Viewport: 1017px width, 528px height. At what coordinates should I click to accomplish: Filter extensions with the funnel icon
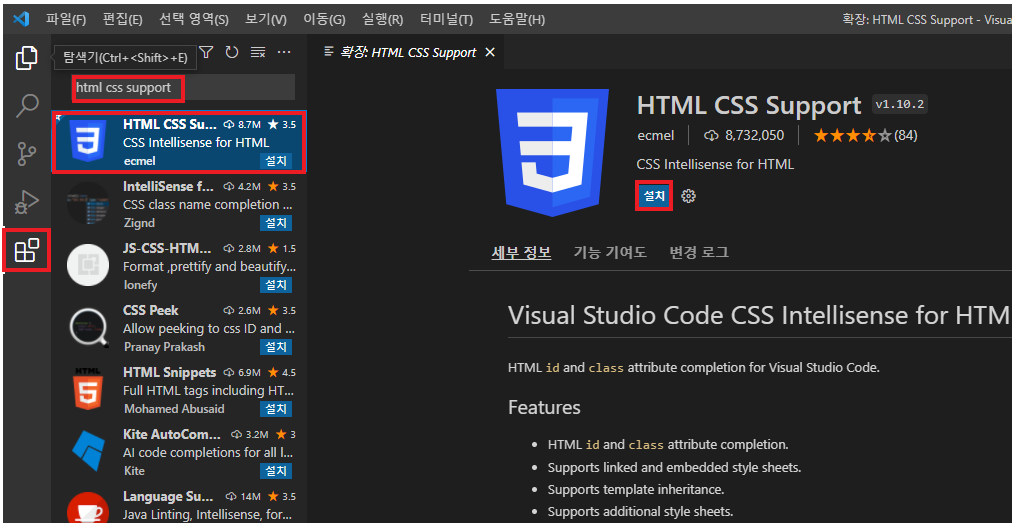click(206, 53)
